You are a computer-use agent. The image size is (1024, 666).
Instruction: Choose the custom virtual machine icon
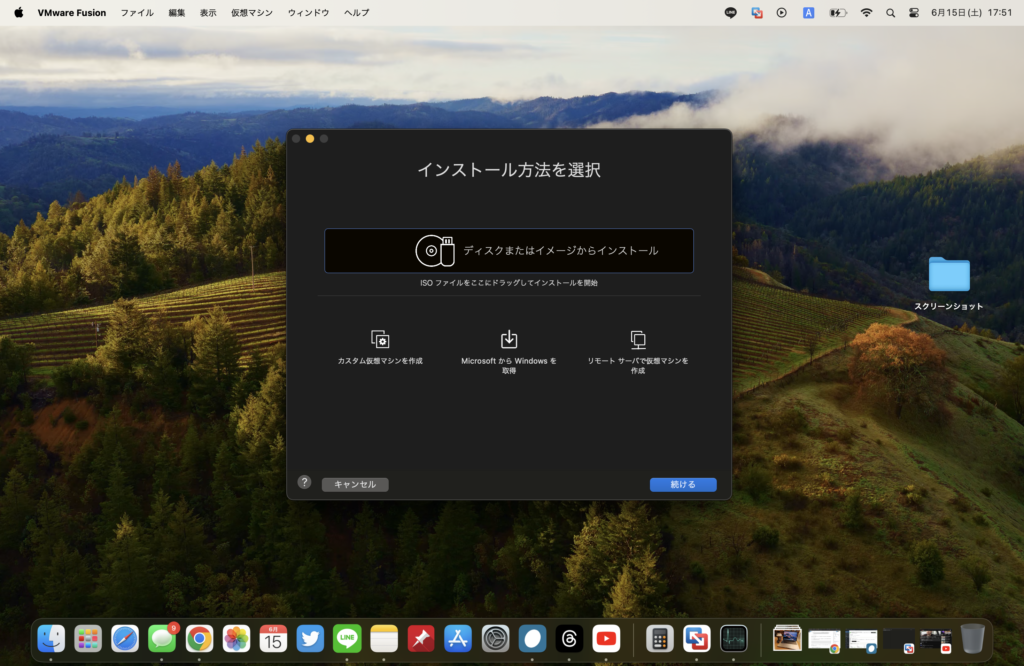tap(380, 339)
